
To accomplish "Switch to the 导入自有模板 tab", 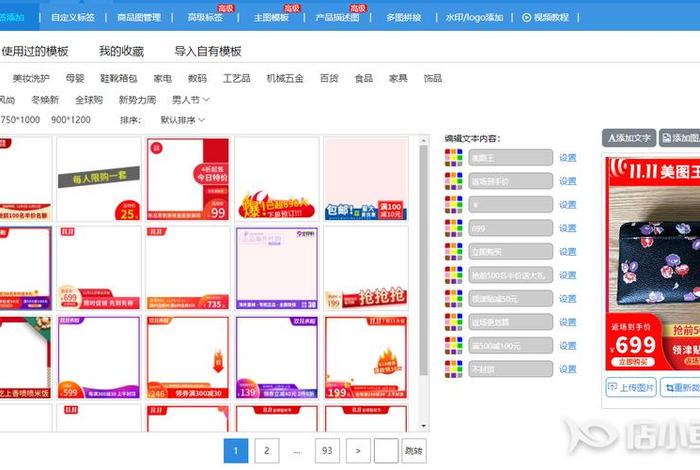I will [208, 51].
